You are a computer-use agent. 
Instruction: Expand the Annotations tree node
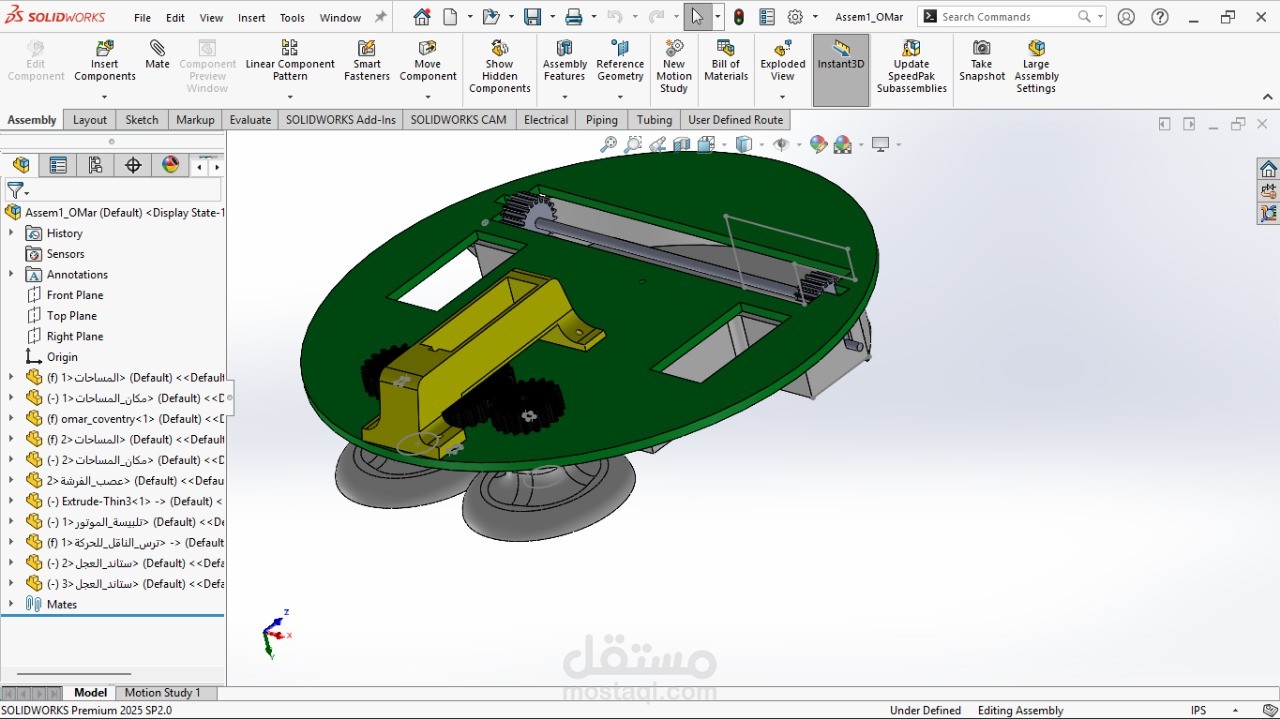(11, 274)
